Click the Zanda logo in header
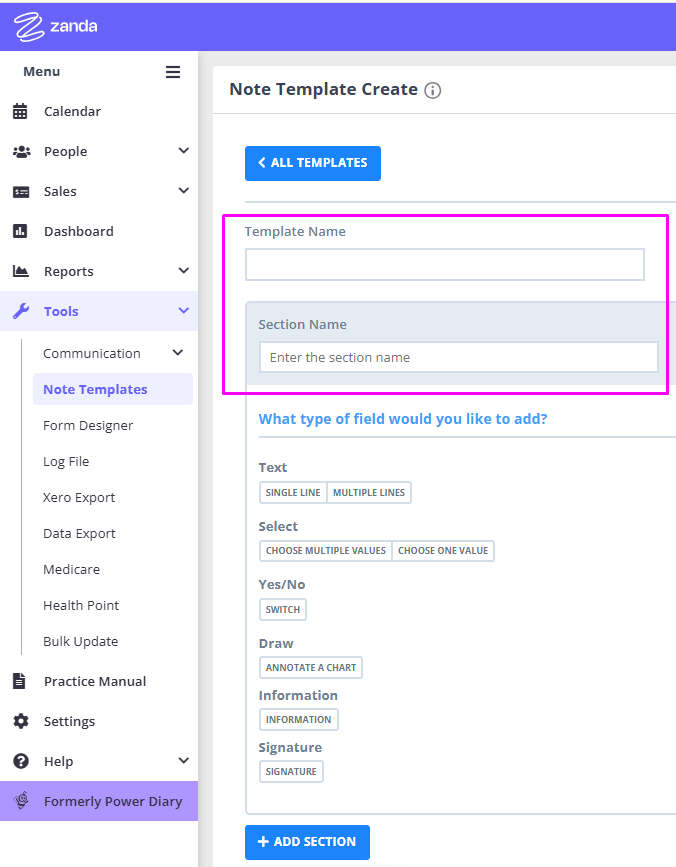 [56, 26]
